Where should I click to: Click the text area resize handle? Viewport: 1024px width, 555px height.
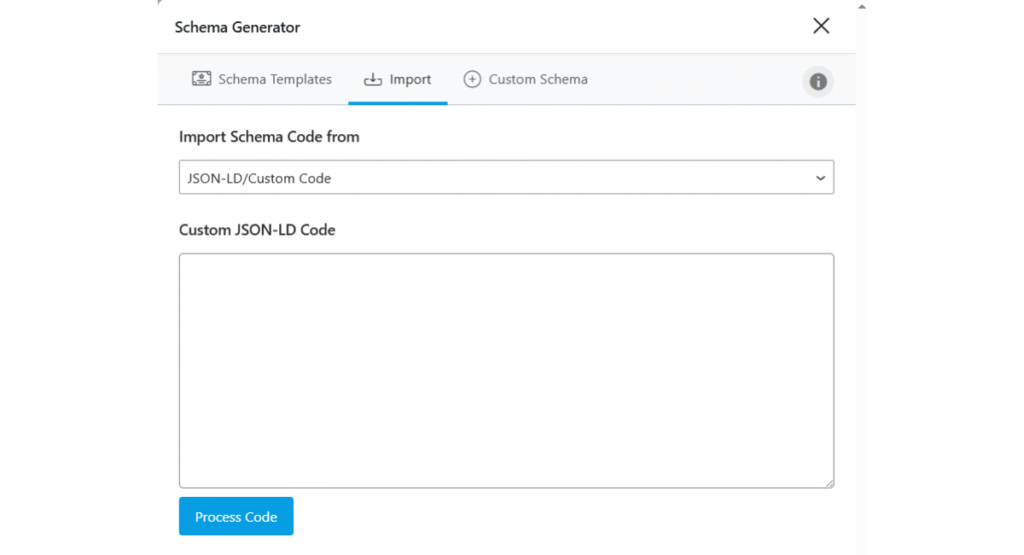tap(829, 483)
